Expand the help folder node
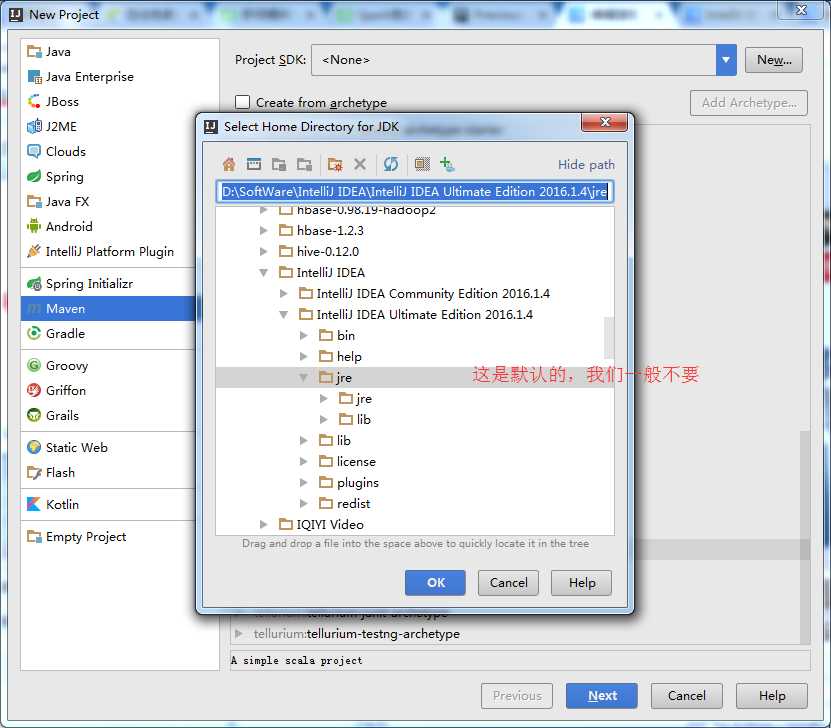Screen dimensions: 831x728 point(304,357)
